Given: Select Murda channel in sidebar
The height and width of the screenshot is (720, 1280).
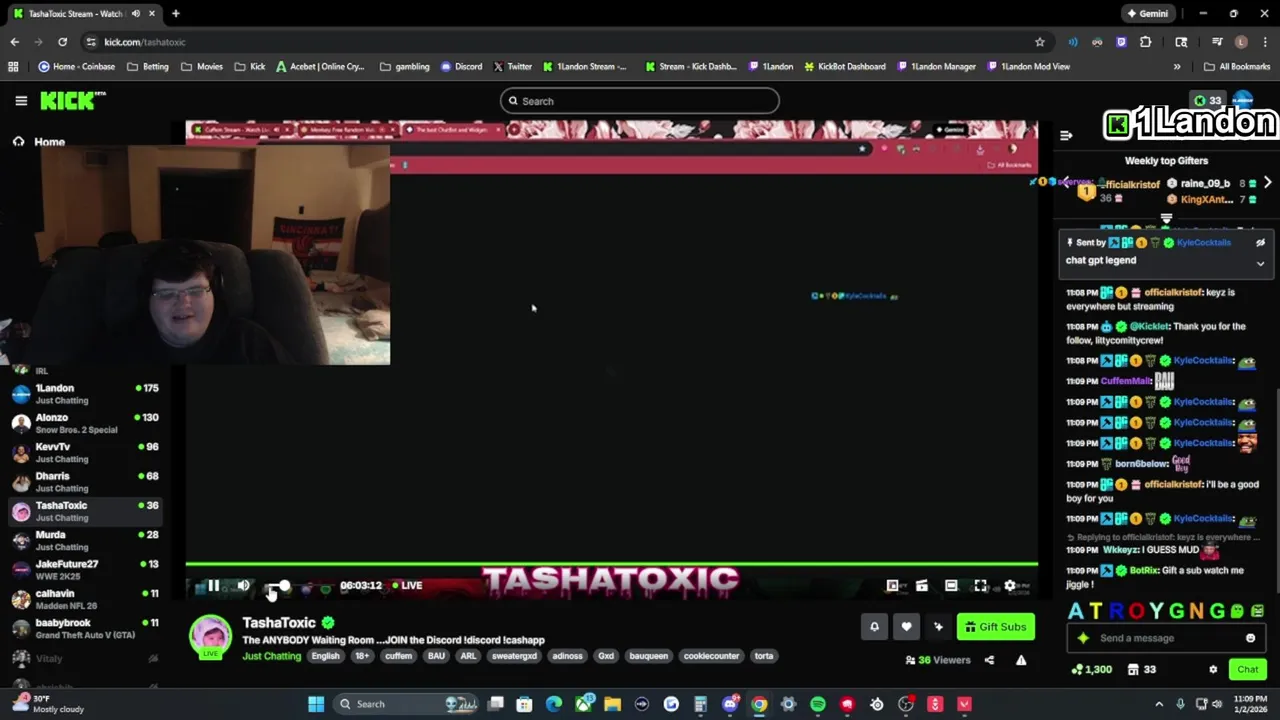Looking at the screenshot, I should point(86,540).
